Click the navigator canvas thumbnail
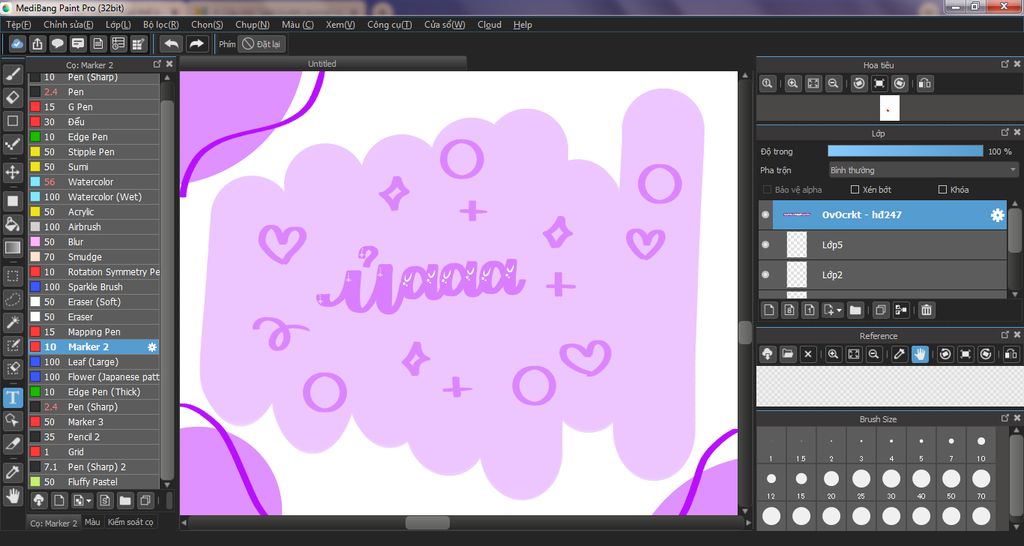The height and width of the screenshot is (546, 1024). [x=889, y=108]
